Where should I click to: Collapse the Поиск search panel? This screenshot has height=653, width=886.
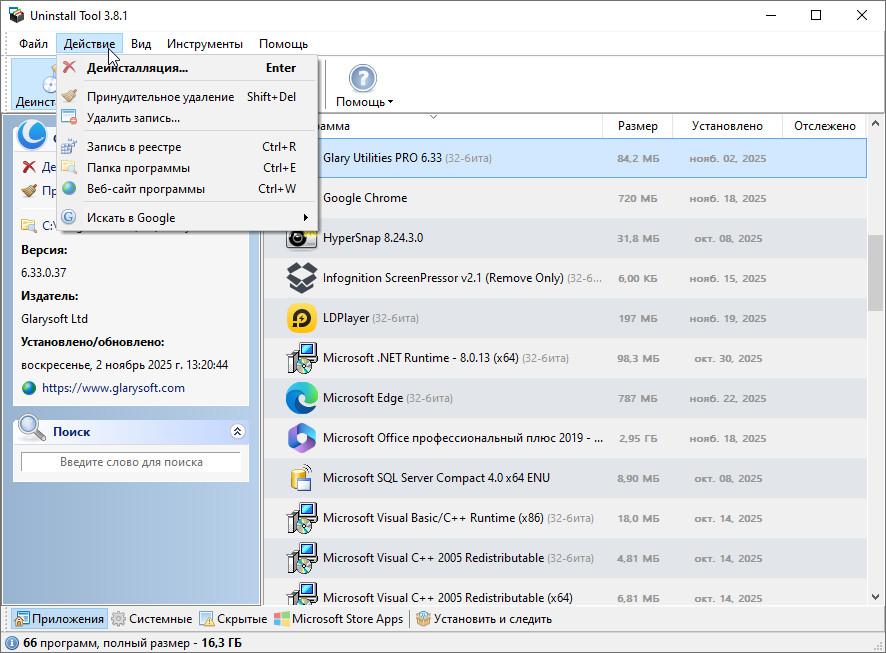(237, 432)
